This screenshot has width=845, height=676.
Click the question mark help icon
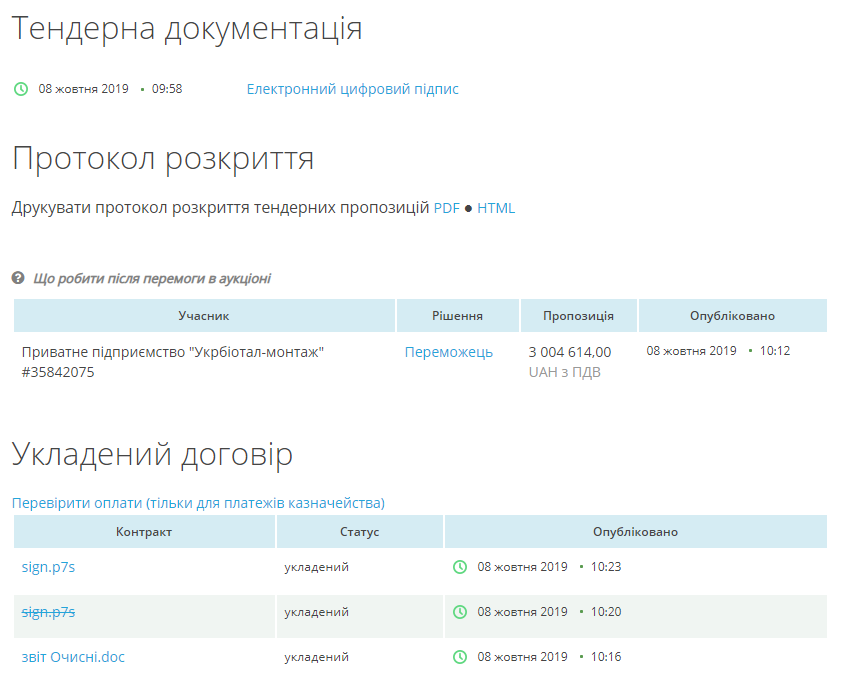pyautogui.click(x=18, y=279)
